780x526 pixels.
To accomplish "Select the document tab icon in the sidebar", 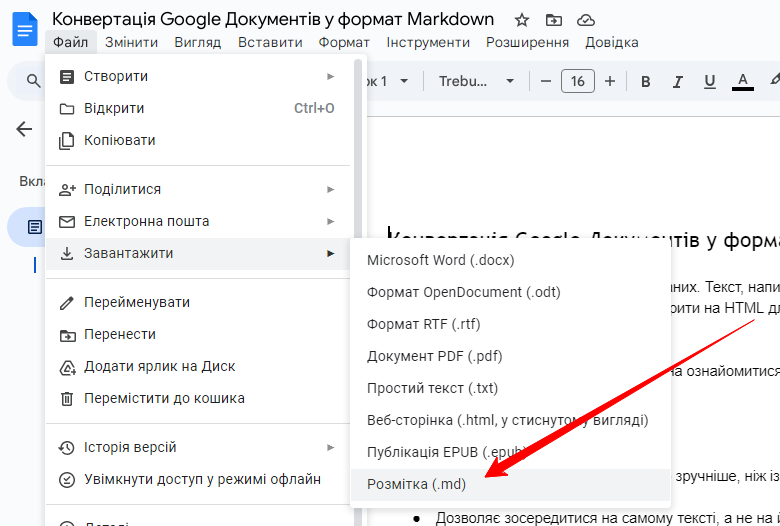I will tap(35, 227).
